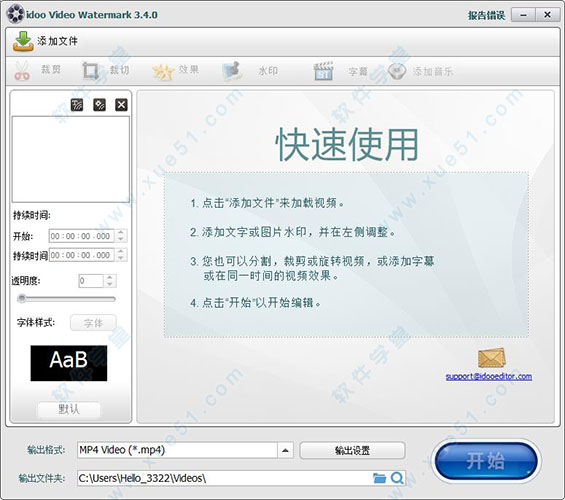Click instruction line 4 about 开始编辑
The image size is (565, 500).
[x=255, y=303]
